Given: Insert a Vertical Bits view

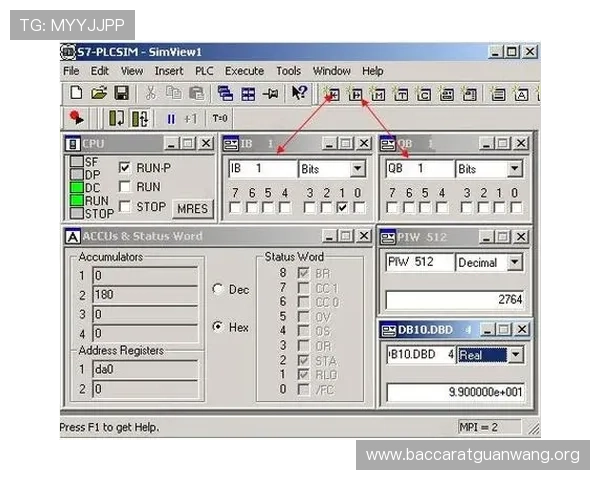Looking at the screenshot, I should click(469, 94).
